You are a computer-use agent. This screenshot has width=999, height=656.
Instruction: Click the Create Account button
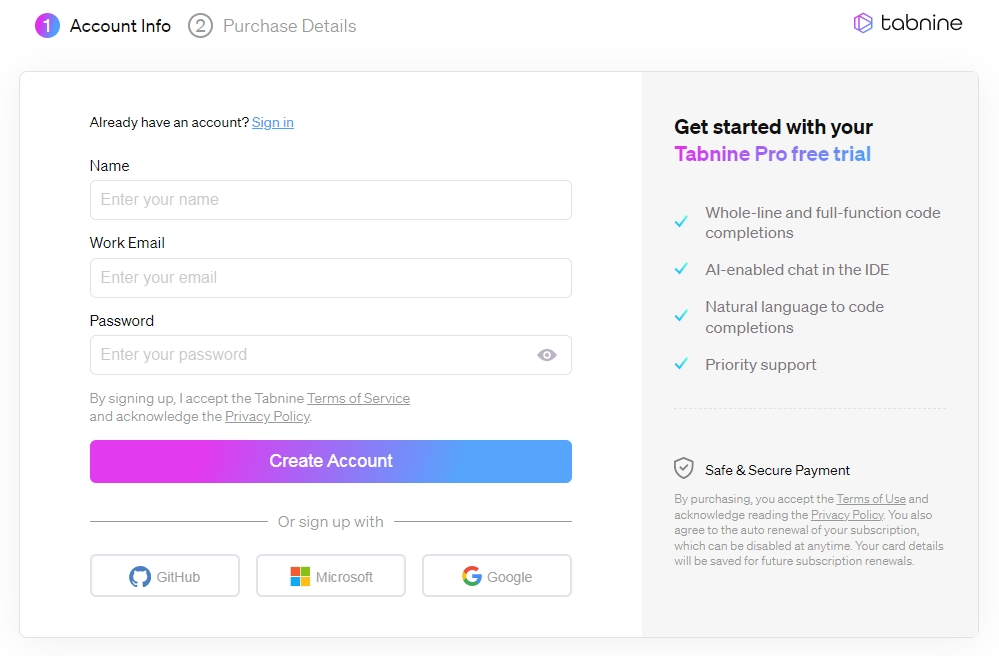[x=331, y=461]
